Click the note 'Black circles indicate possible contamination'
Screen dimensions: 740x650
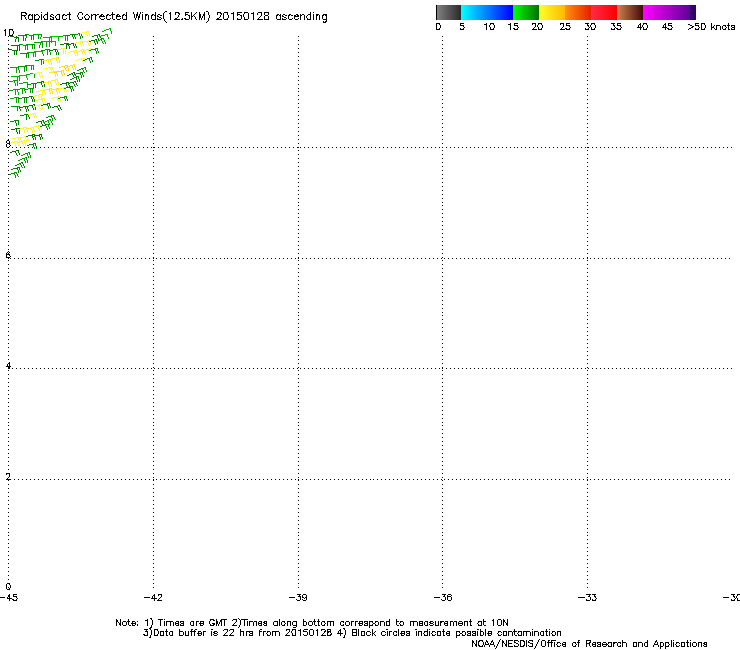point(456,633)
